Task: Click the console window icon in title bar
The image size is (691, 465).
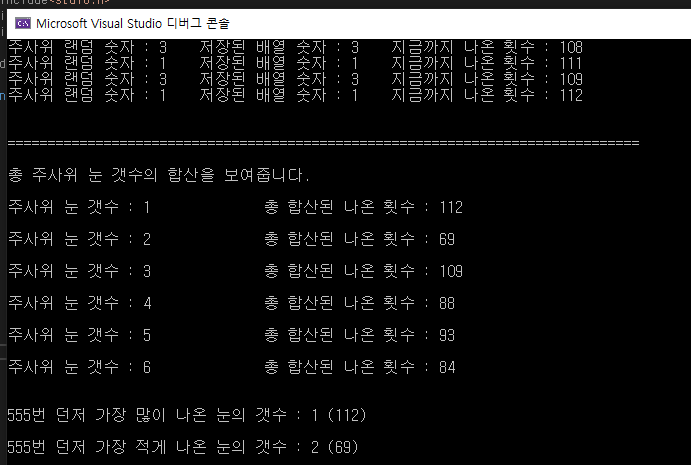Action: [x=23, y=23]
